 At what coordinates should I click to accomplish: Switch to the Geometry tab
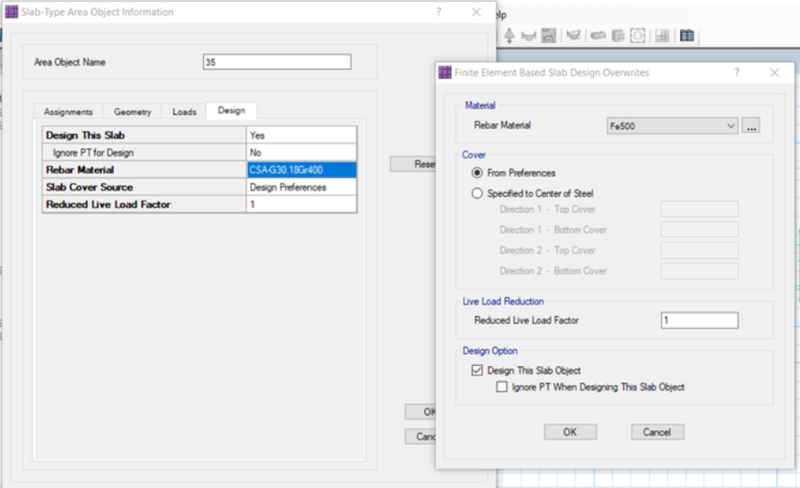[x=132, y=112]
